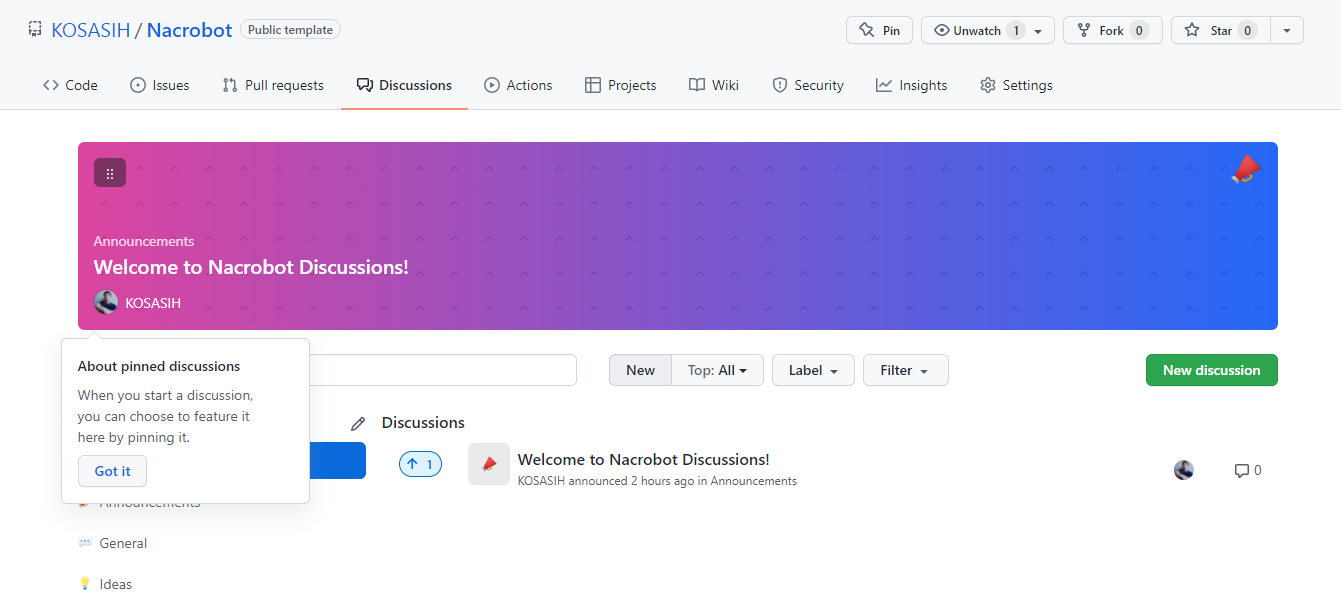This screenshot has height=609, width=1341.
Task: Open the Security tab
Action: (x=808, y=85)
